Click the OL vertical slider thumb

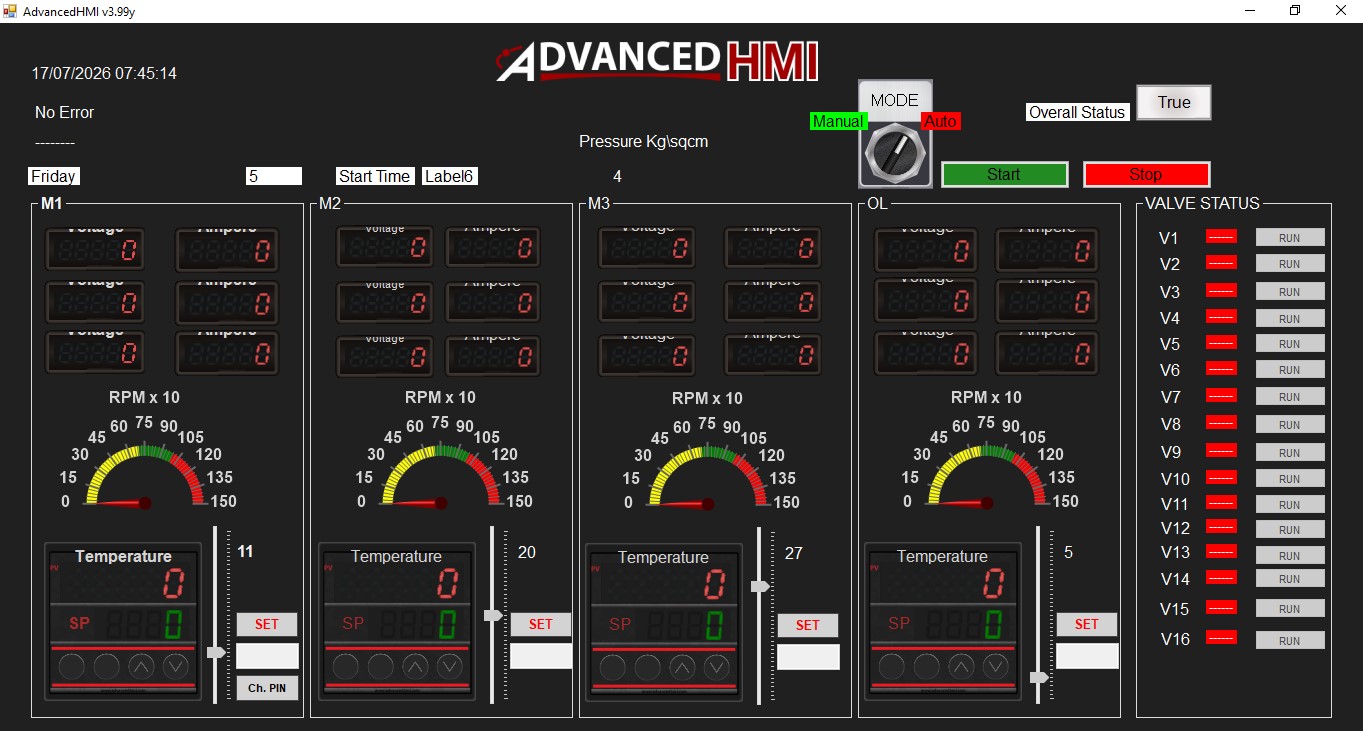[x=1039, y=677]
